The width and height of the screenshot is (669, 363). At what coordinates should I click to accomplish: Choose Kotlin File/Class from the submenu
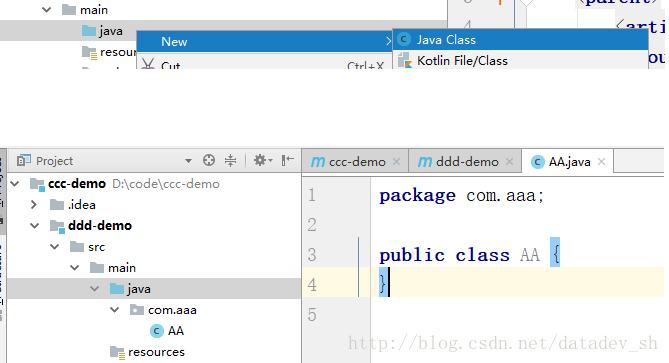pos(520,61)
